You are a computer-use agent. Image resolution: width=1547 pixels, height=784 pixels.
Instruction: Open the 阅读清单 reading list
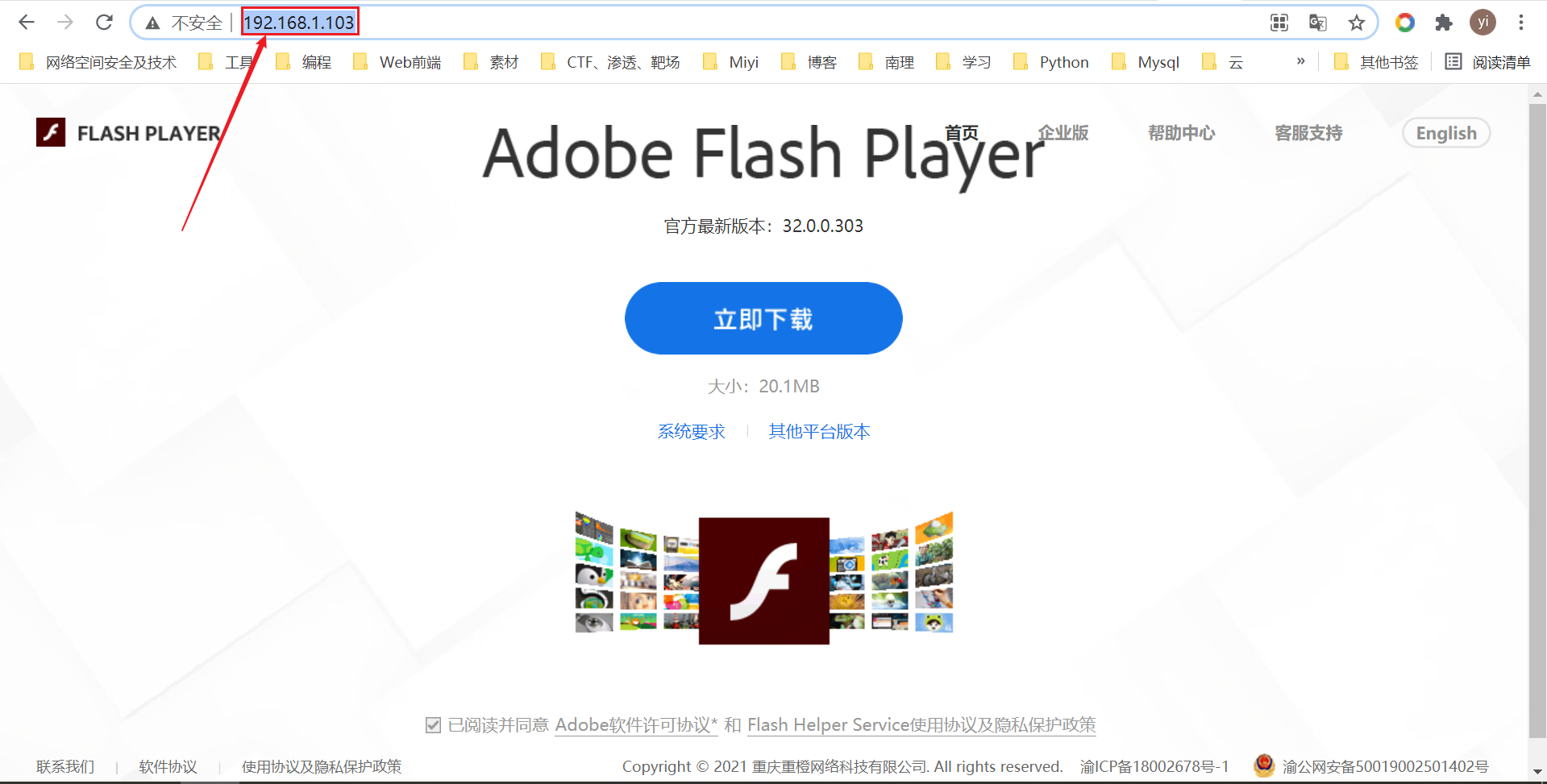point(1487,62)
